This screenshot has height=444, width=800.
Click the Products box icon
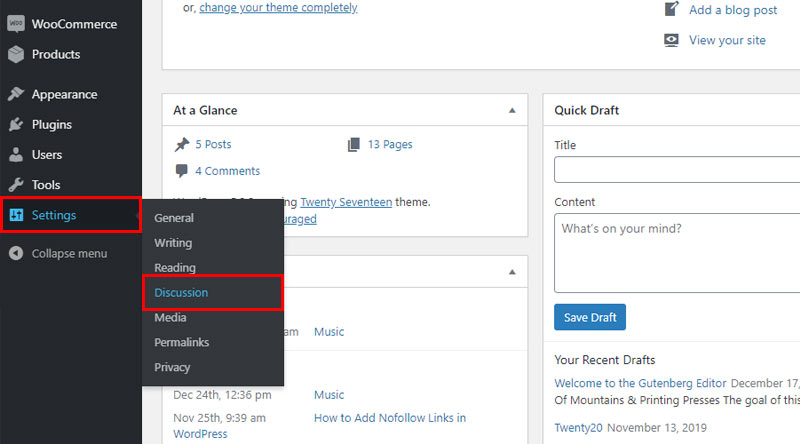tap(16, 54)
